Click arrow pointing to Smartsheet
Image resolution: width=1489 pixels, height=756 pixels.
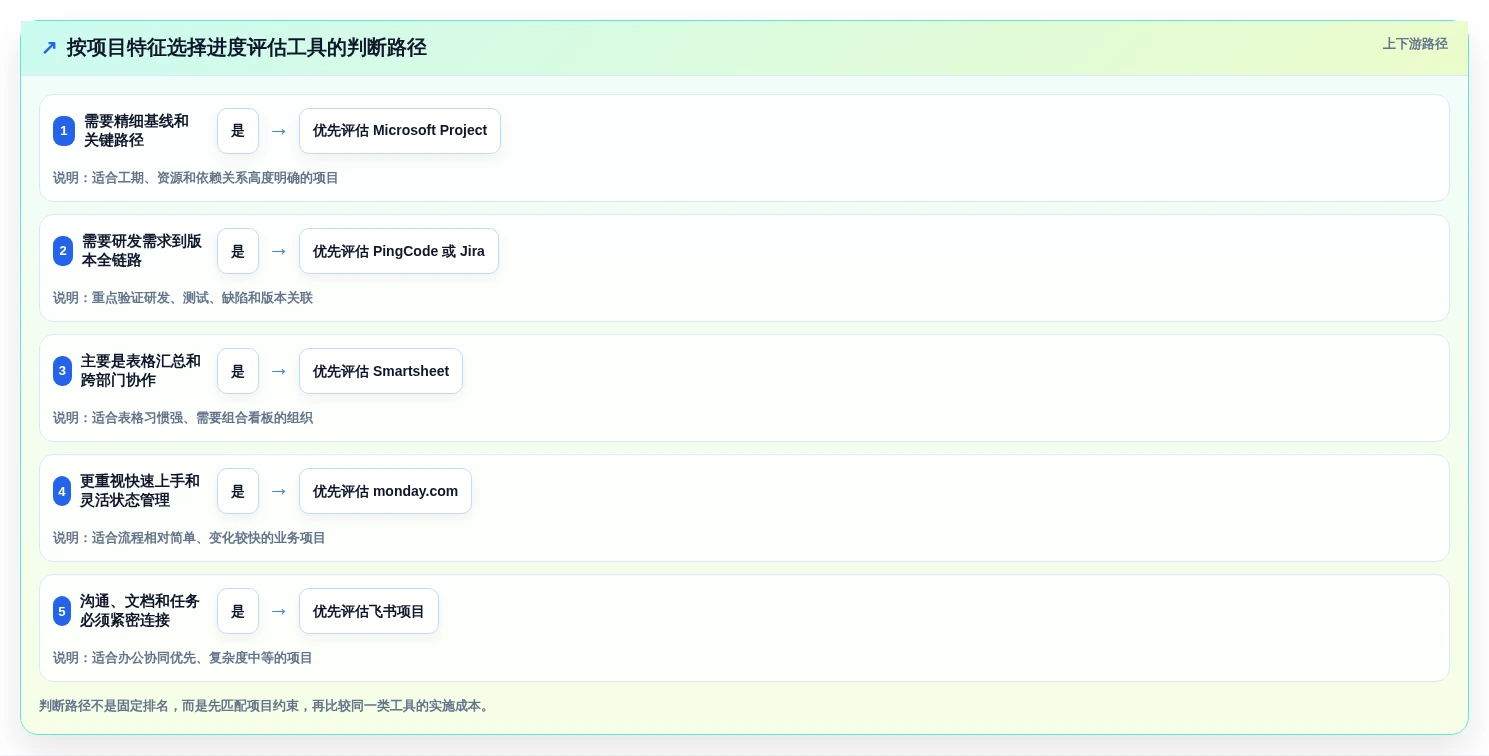(x=279, y=371)
